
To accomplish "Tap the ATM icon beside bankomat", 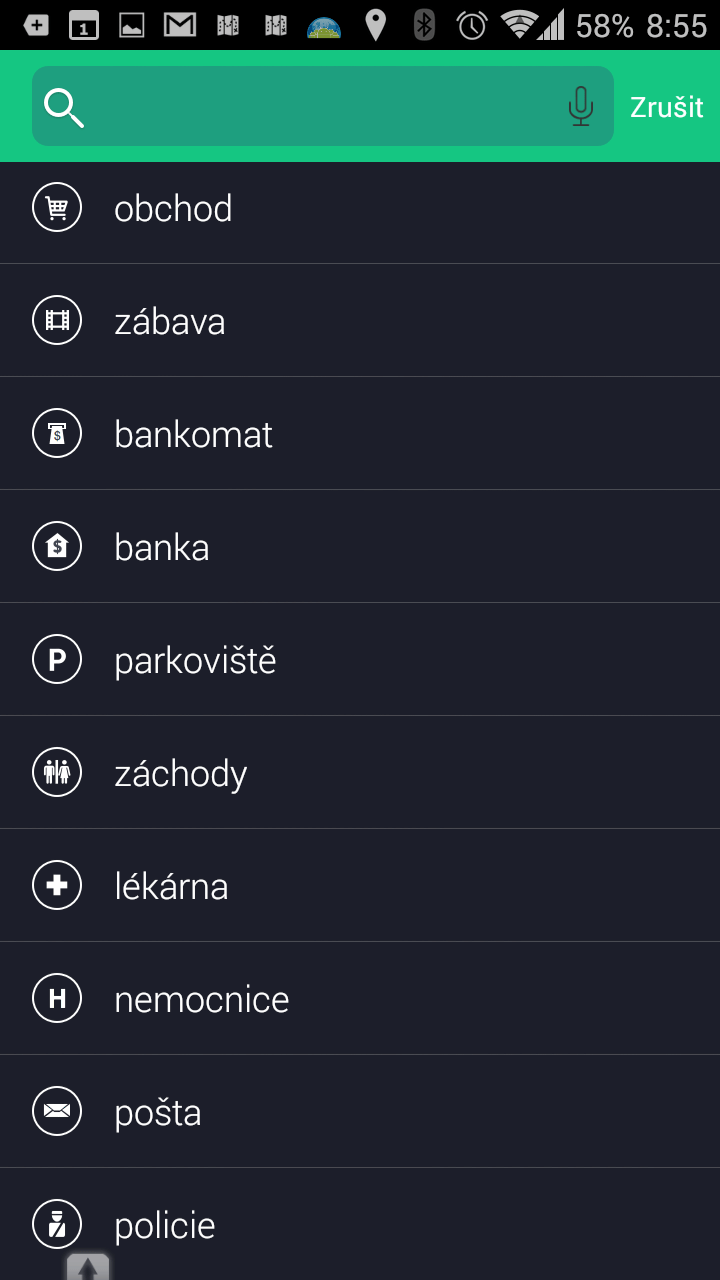I will 57,434.
